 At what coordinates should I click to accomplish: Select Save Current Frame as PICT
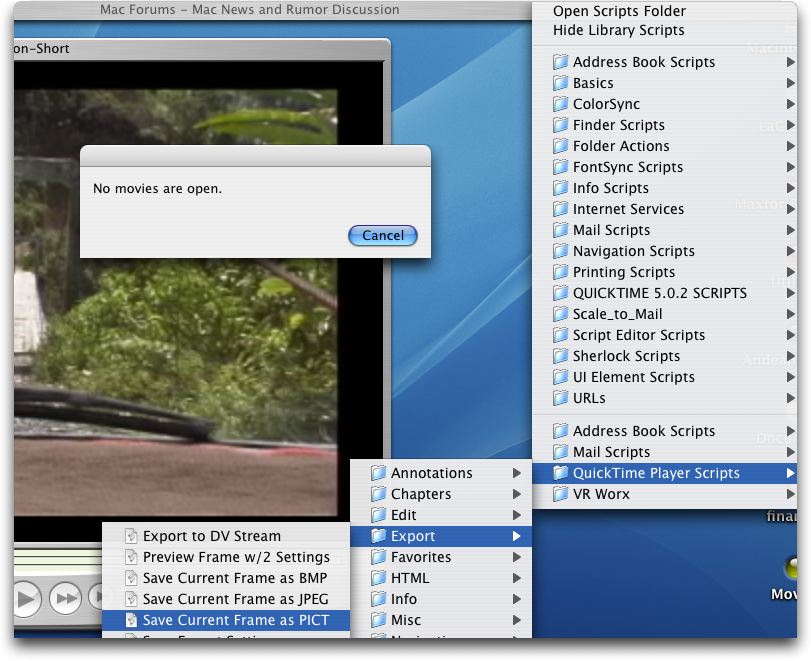[x=226, y=620]
